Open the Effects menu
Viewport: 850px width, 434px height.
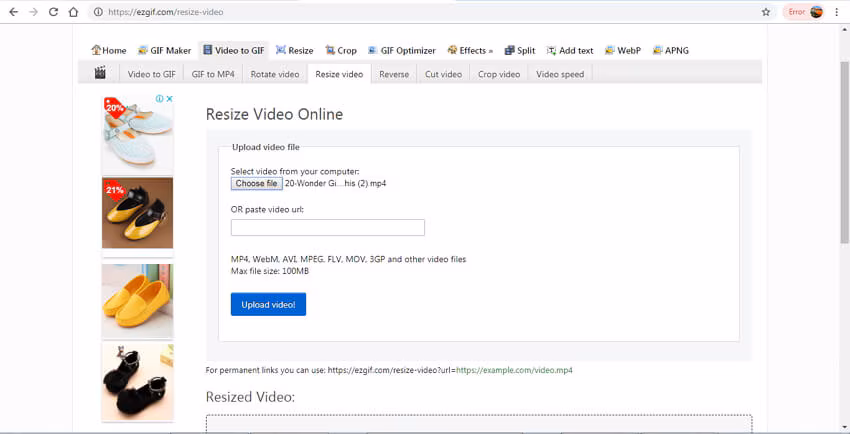tap(470, 50)
